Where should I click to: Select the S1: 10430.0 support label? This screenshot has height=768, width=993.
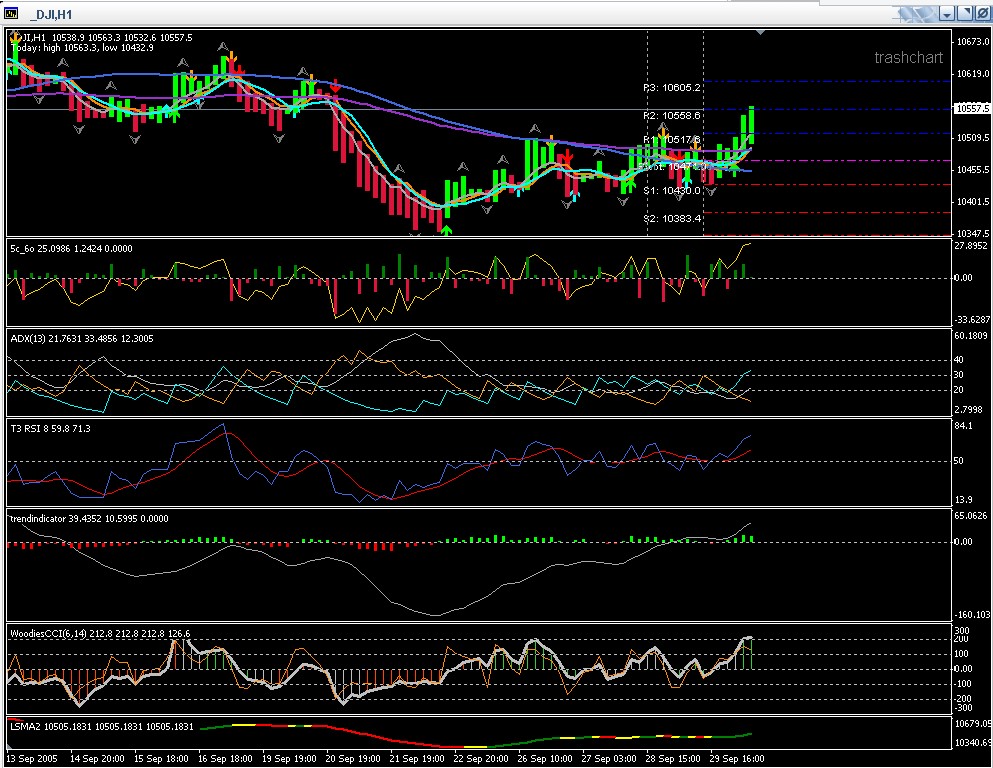point(672,190)
